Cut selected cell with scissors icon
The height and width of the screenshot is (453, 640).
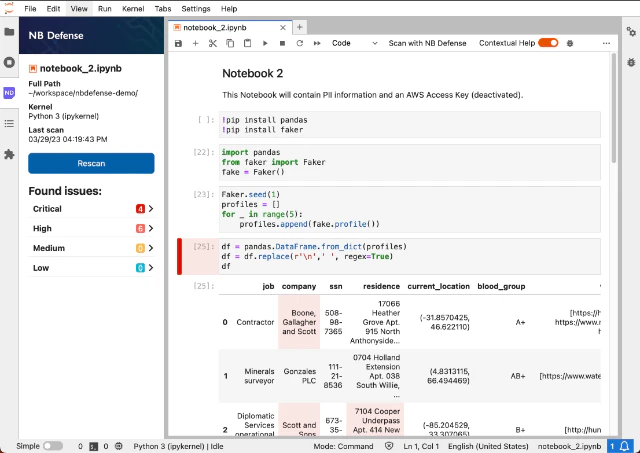point(213,43)
